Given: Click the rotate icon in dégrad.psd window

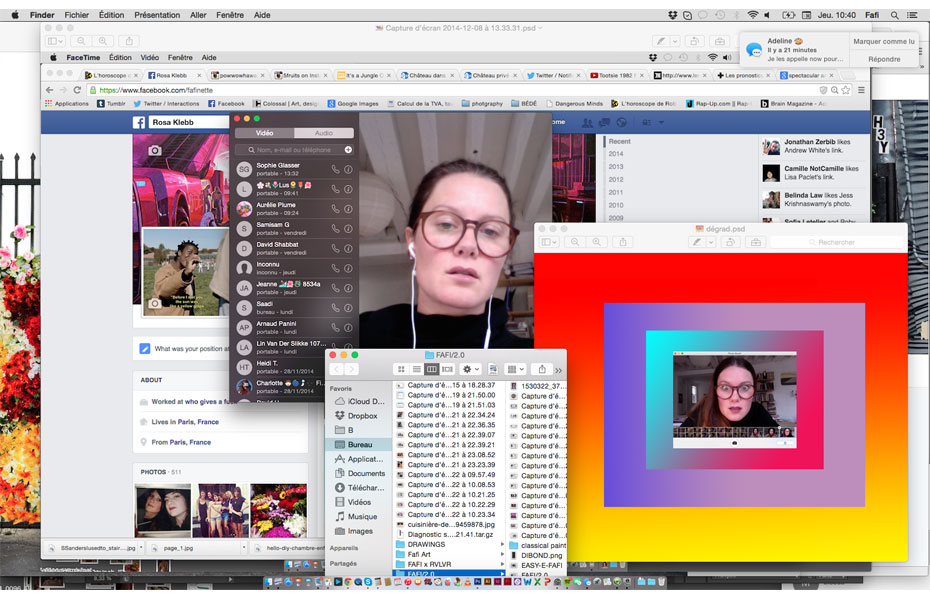Looking at the screenshot, I should click(731, 242).
